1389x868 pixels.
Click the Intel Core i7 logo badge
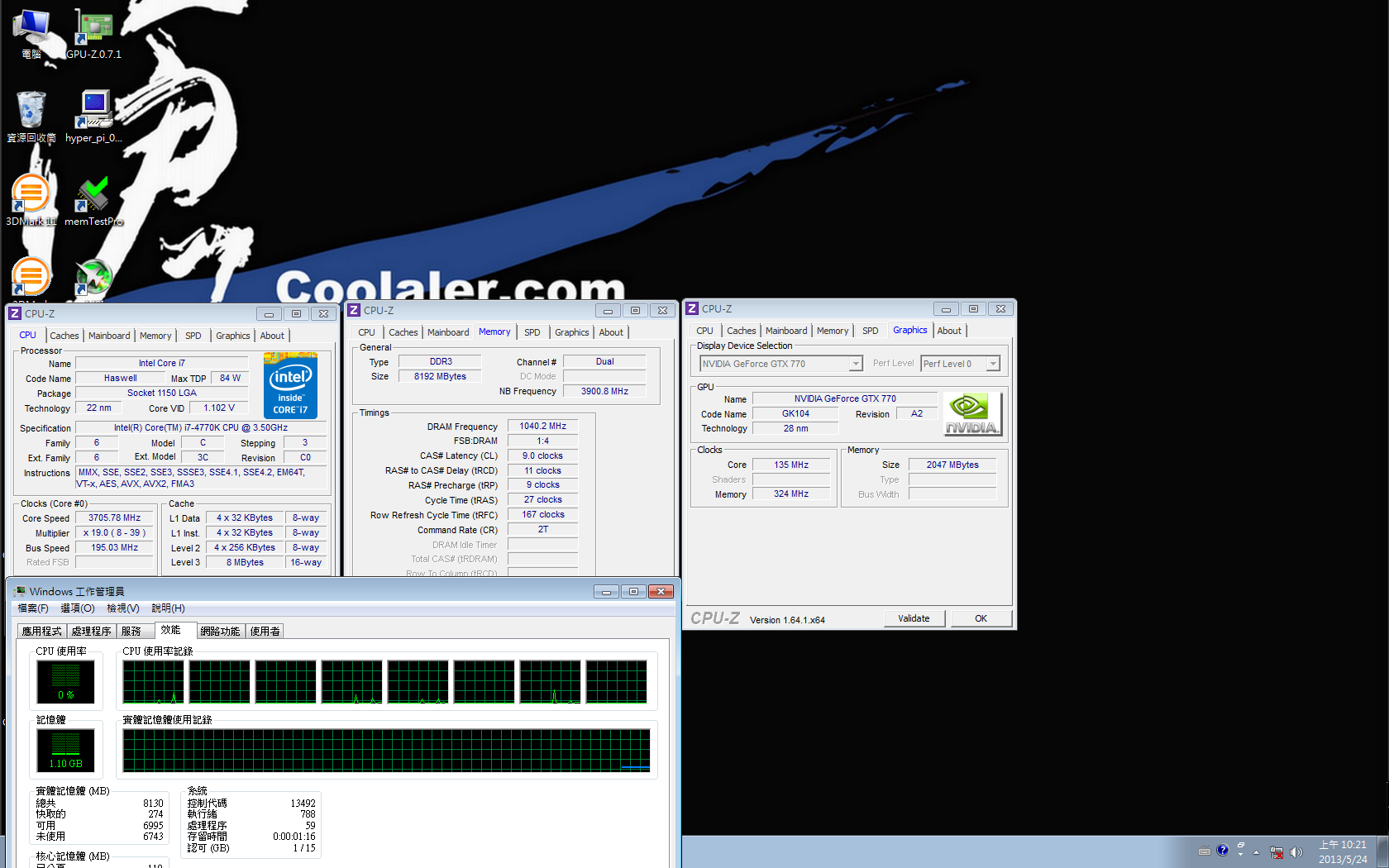pyautogui.click(x=290, y=385)
